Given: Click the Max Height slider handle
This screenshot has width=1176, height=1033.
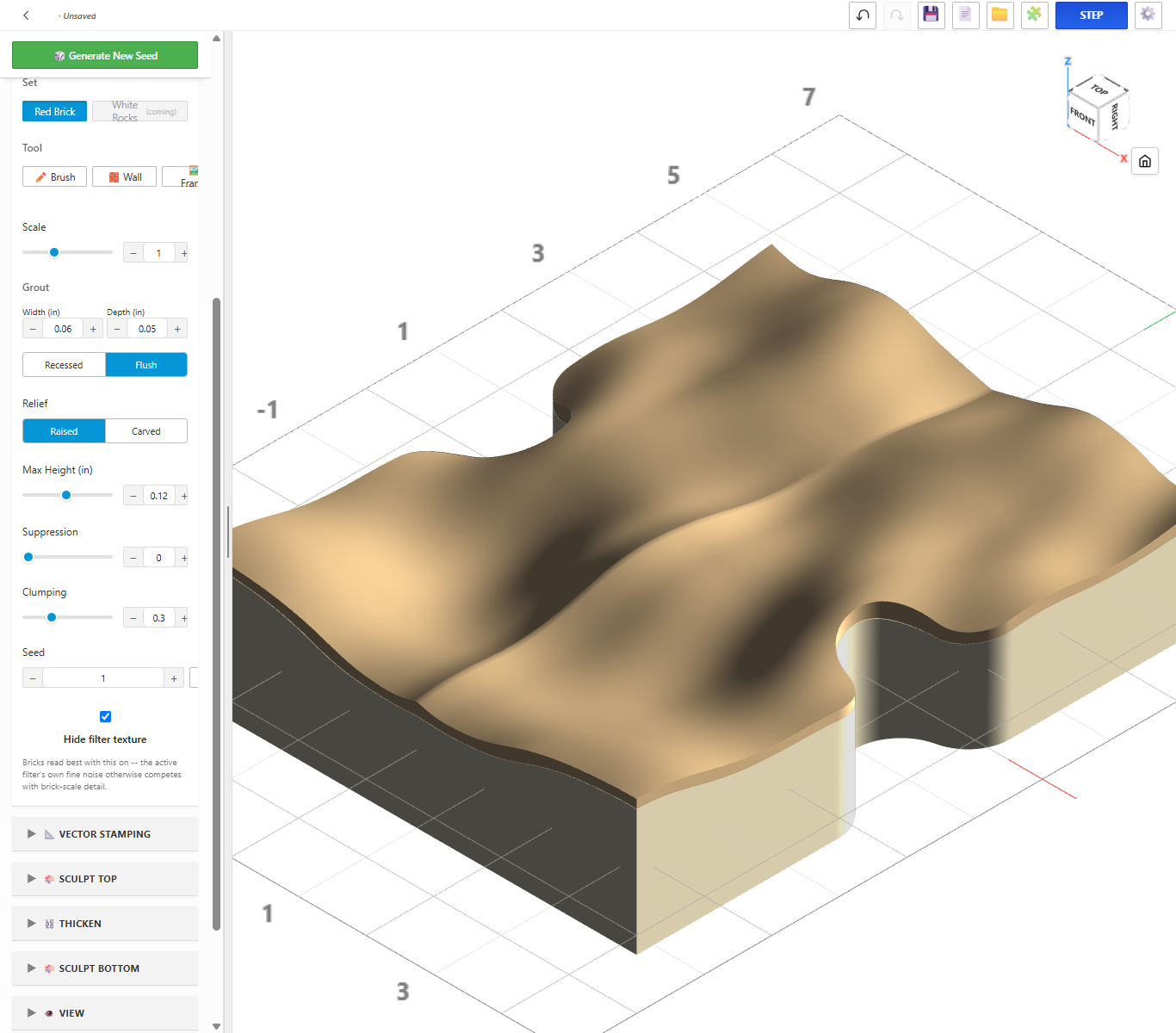Looking at the screenshot, I should pyautogui.click(x=66, y=495).
